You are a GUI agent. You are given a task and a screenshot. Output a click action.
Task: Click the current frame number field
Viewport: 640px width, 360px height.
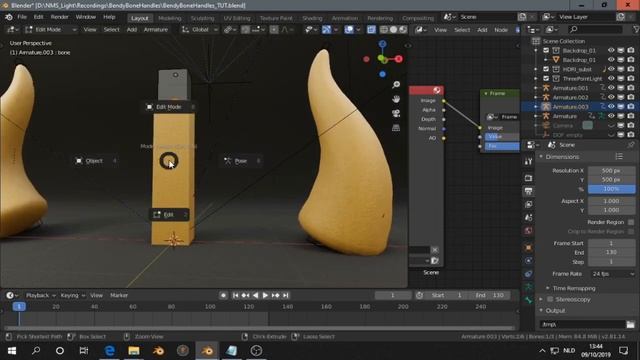coord(393,295)
